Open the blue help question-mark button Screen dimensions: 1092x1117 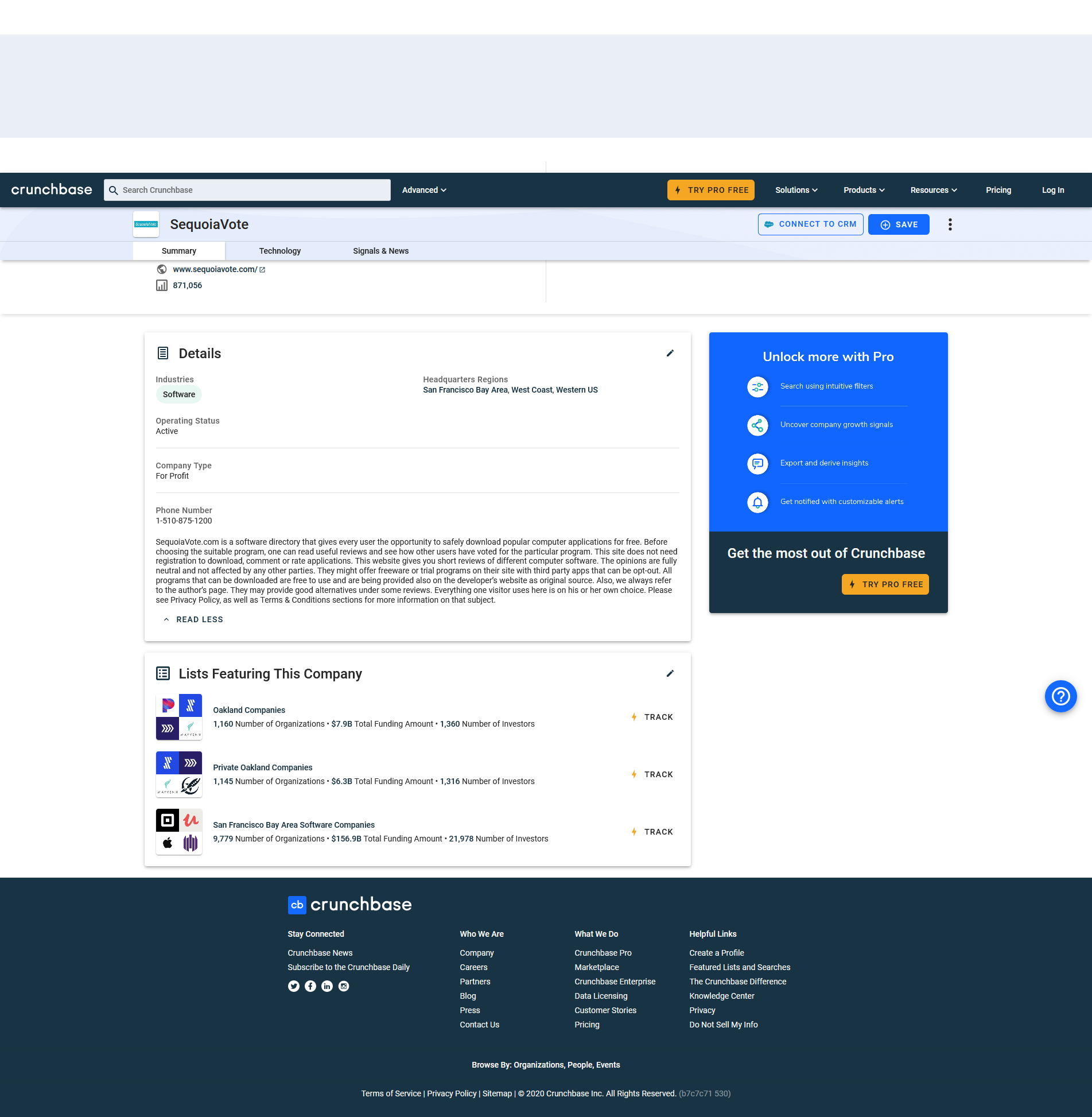point(1060,696)
